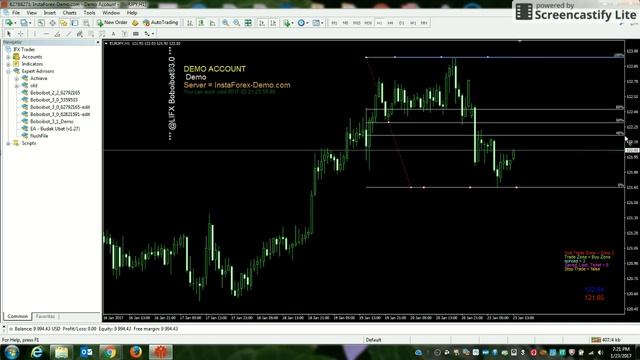Toggle the Market Watch window icon
The image size is (640, 360).
(41, 23)
